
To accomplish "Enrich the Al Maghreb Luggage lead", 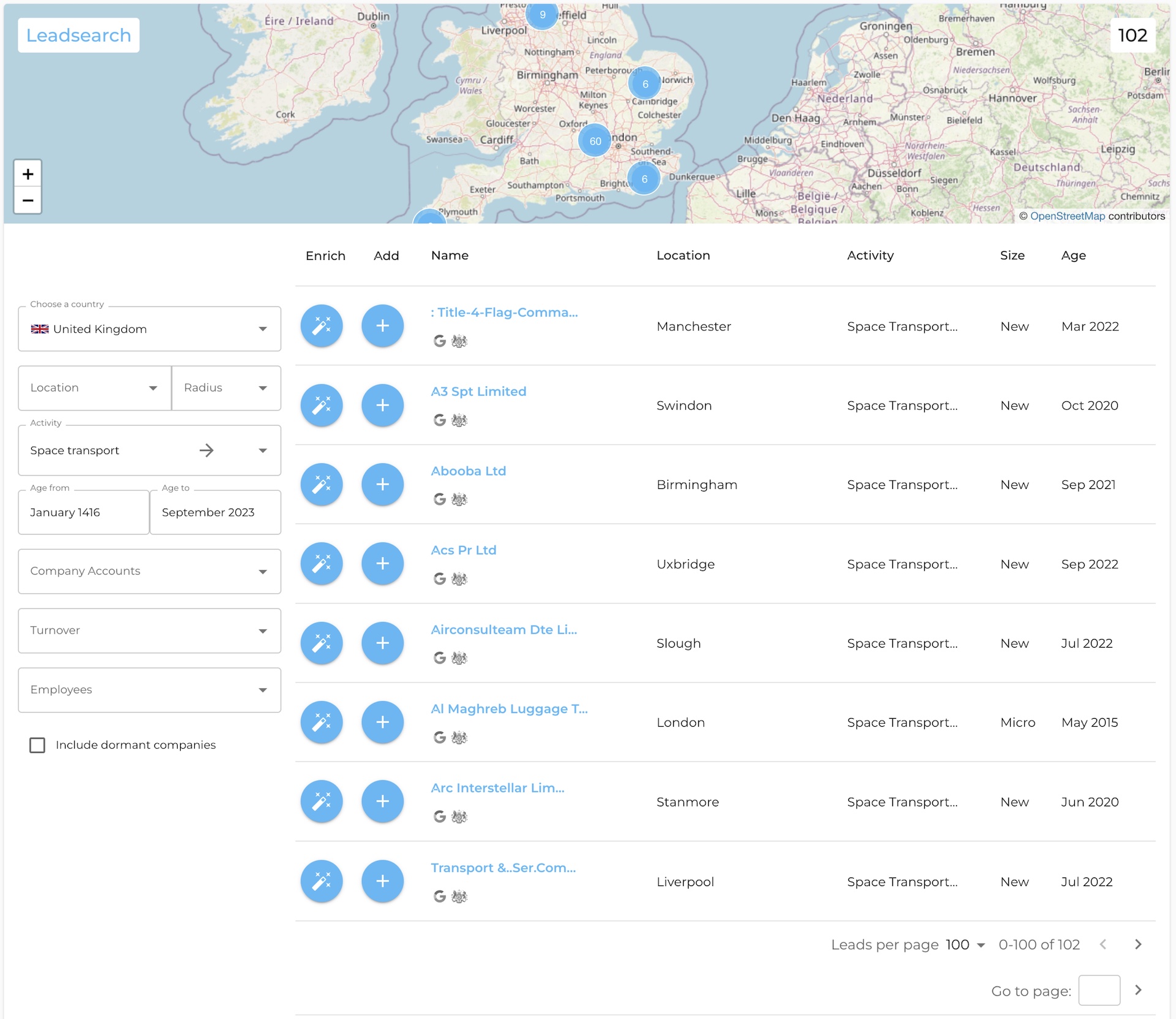I will click(x=322, y=722).
